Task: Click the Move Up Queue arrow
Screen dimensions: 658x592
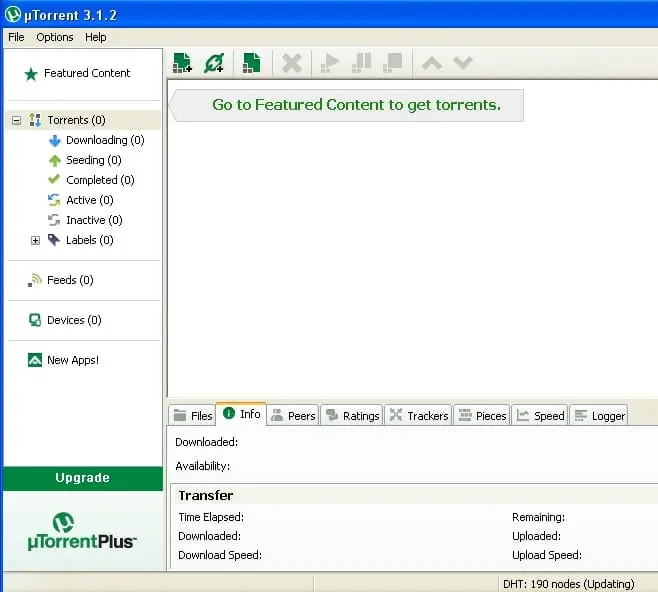Action: click(x=432, y=63)
